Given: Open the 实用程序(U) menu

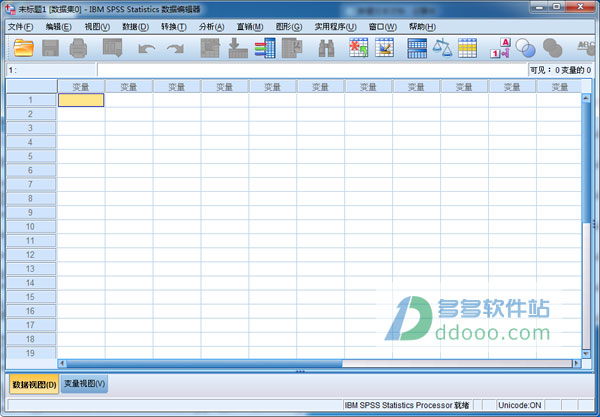Looking at the screenshot, I should [336, 27].
